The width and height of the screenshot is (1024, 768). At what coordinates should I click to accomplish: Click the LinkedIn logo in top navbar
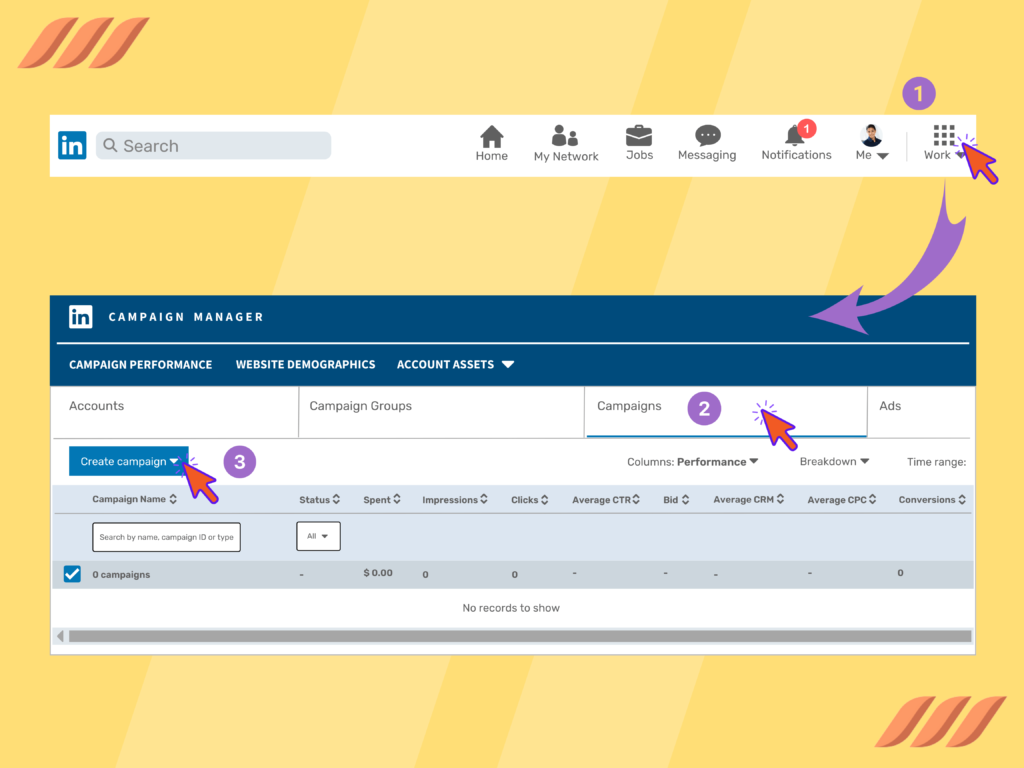pos(72,145)
